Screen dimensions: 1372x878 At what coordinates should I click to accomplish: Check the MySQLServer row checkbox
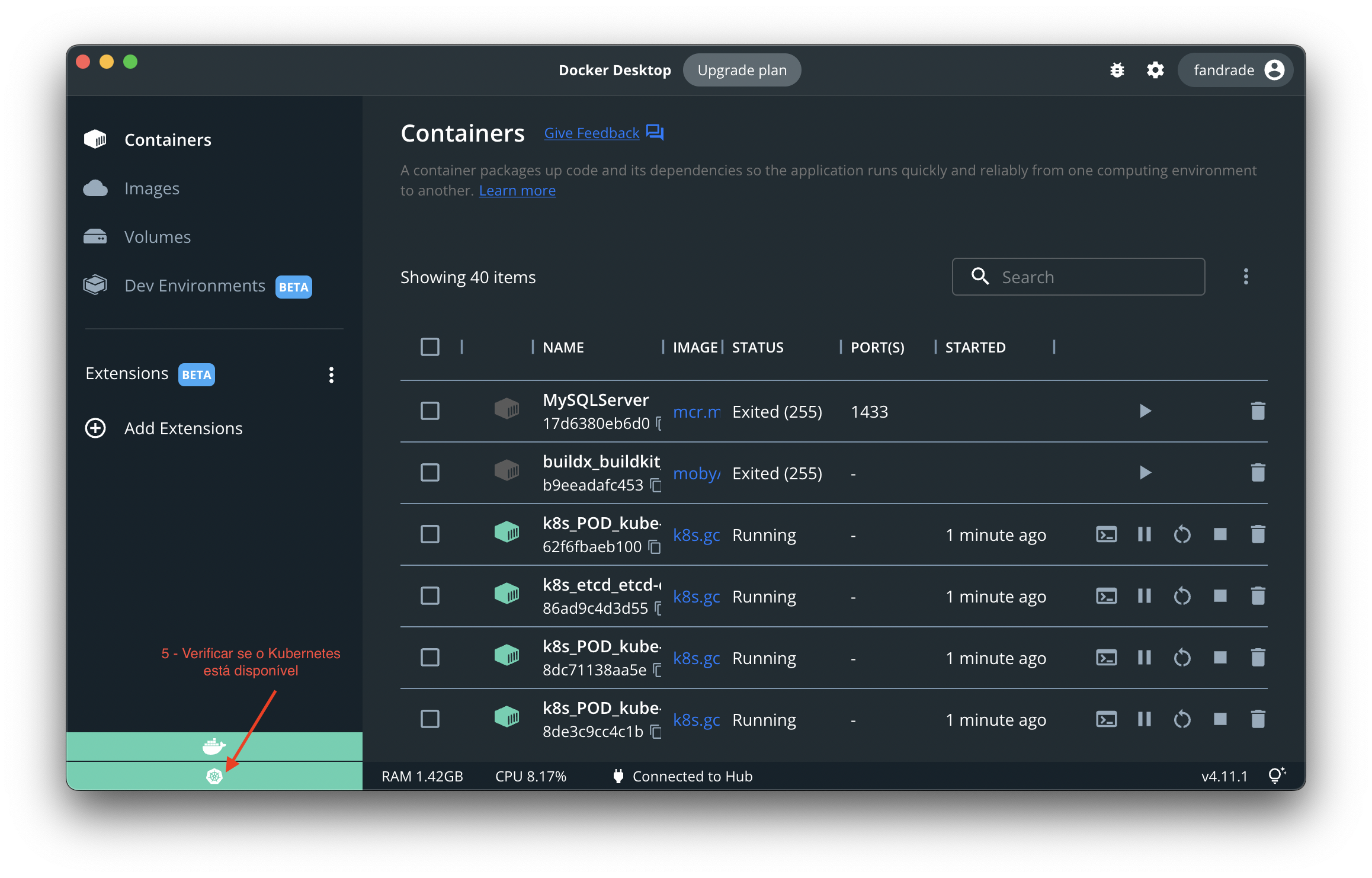430,411
